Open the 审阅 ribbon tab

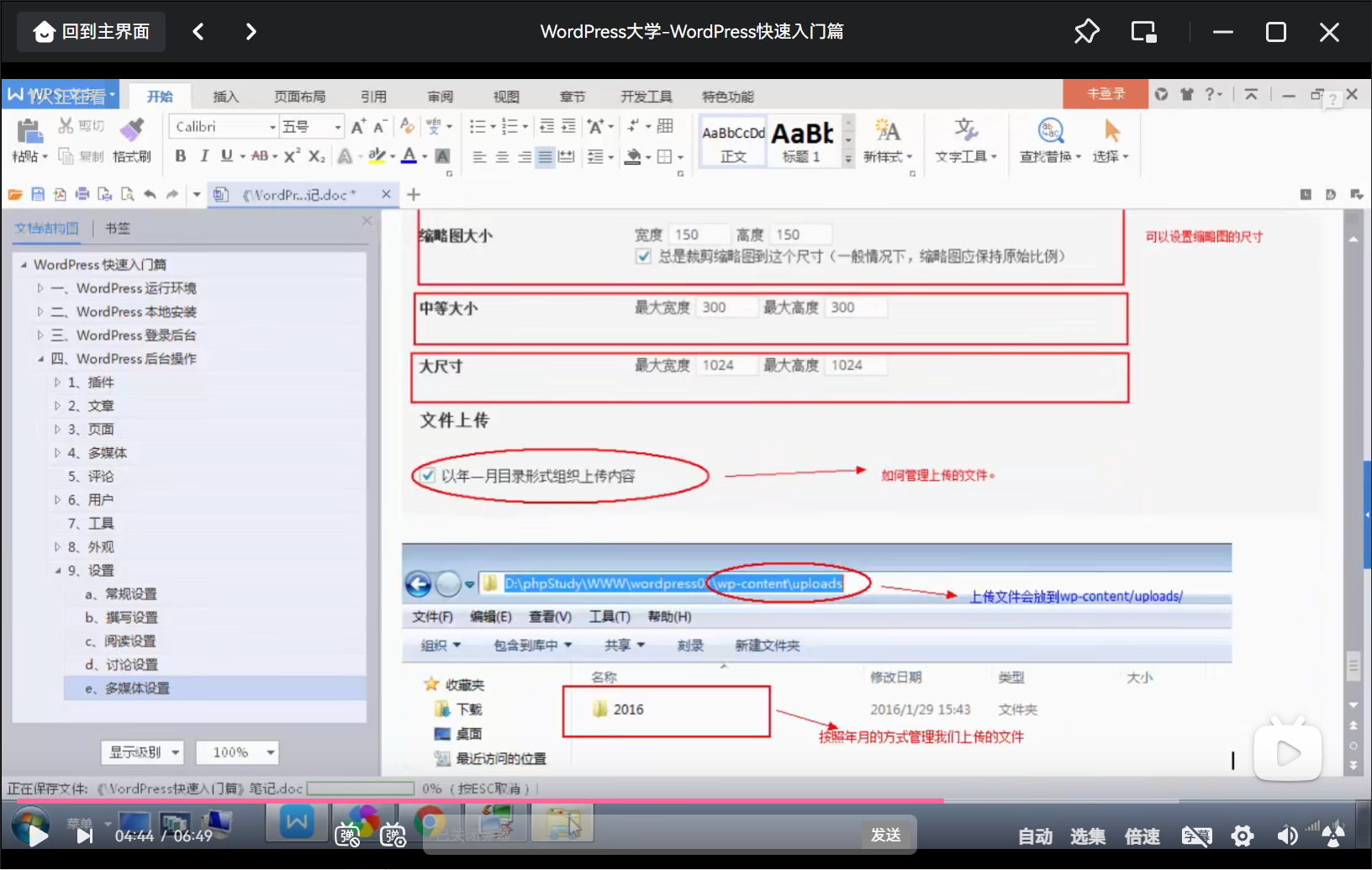click(x=441, y=97)
